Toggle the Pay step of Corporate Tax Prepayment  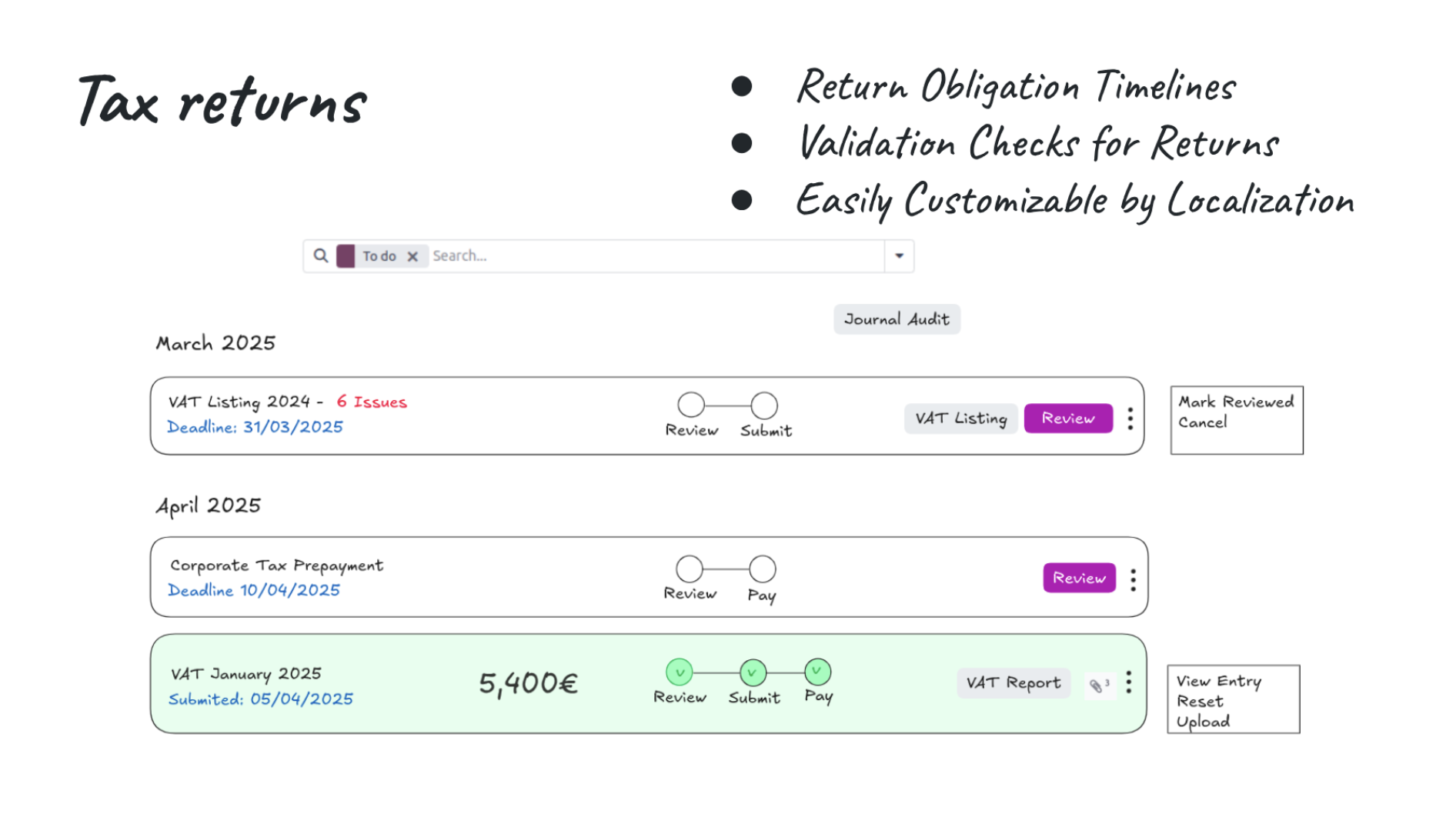762,569
